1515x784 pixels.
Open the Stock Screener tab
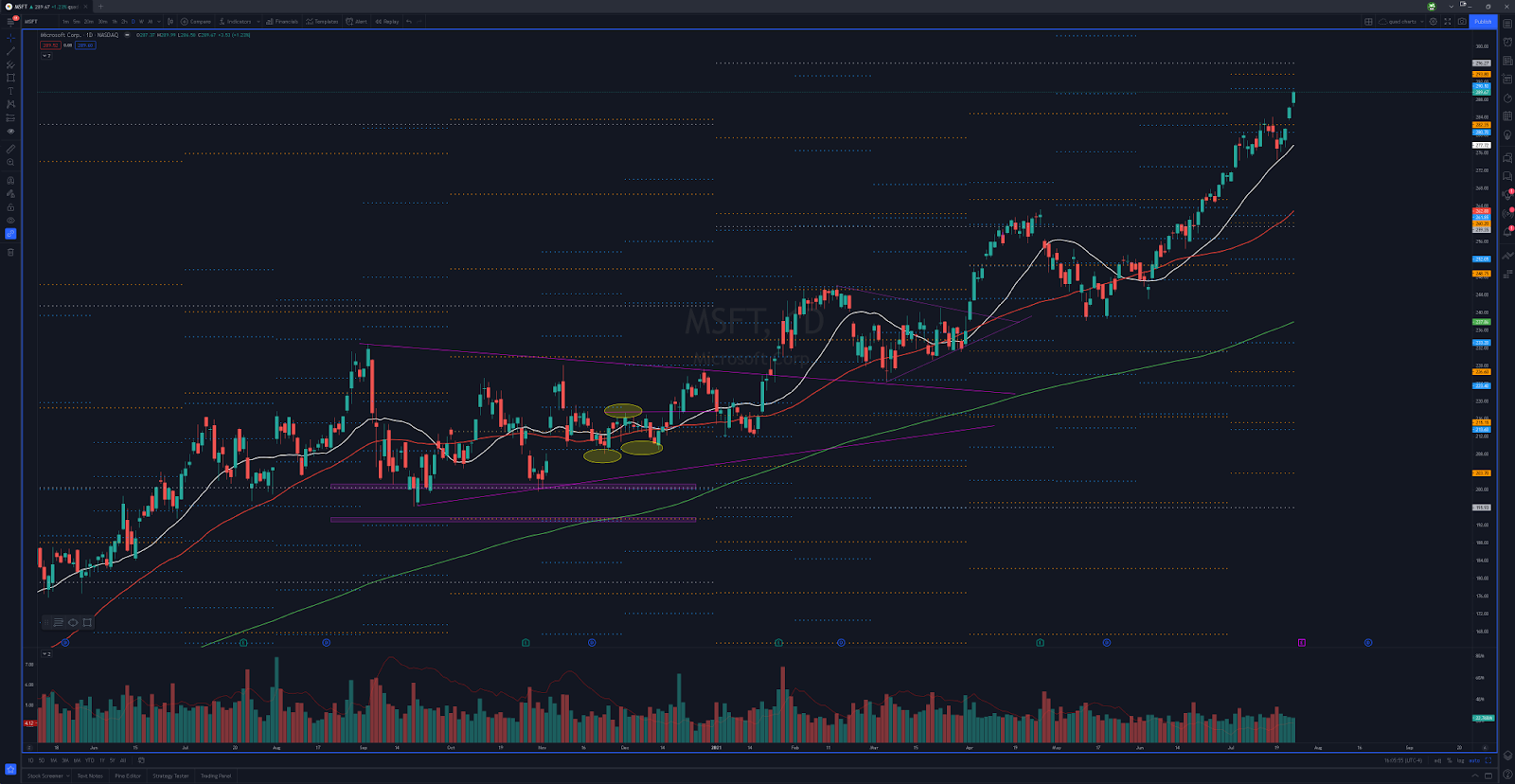tap(45, 775)
